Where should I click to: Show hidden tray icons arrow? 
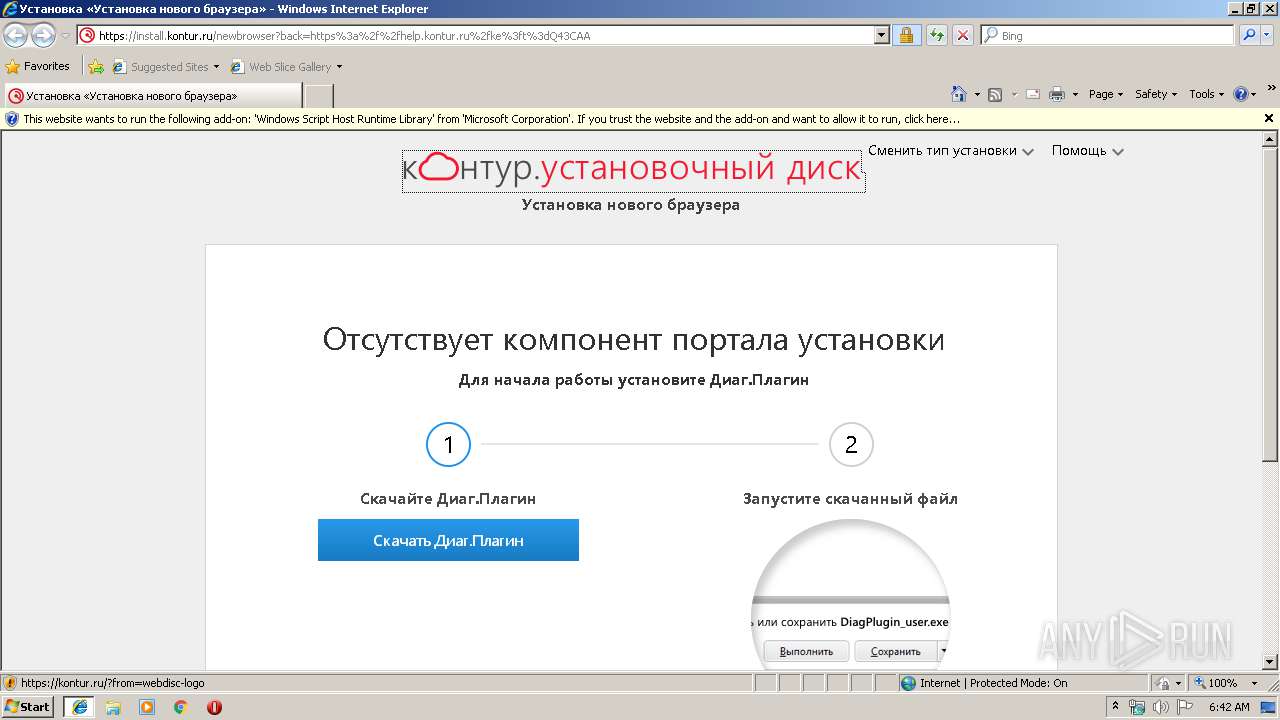pos(1115,707)
